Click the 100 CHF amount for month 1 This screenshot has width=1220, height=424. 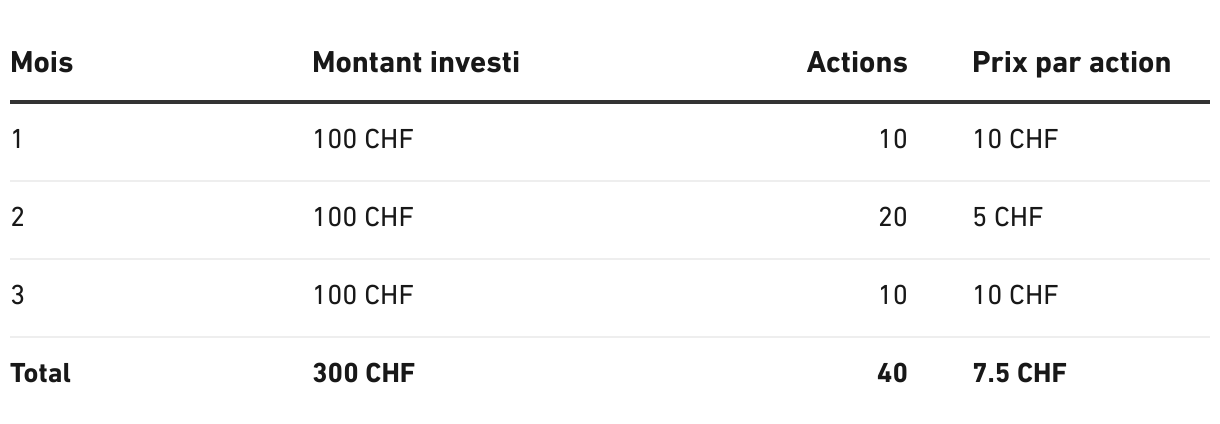tap(362, 138)
